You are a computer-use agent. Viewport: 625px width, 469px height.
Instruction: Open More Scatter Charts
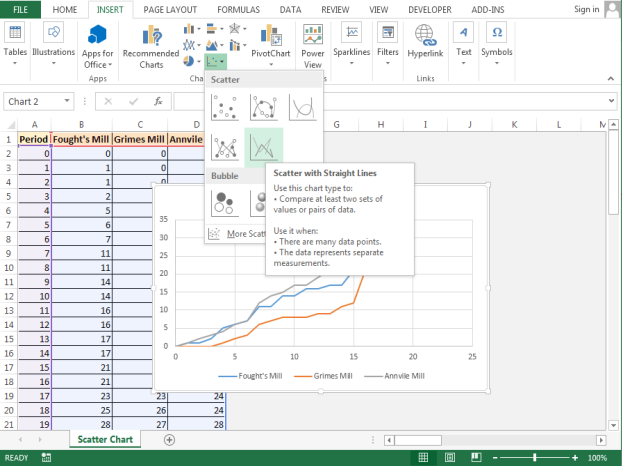(236, 234)
